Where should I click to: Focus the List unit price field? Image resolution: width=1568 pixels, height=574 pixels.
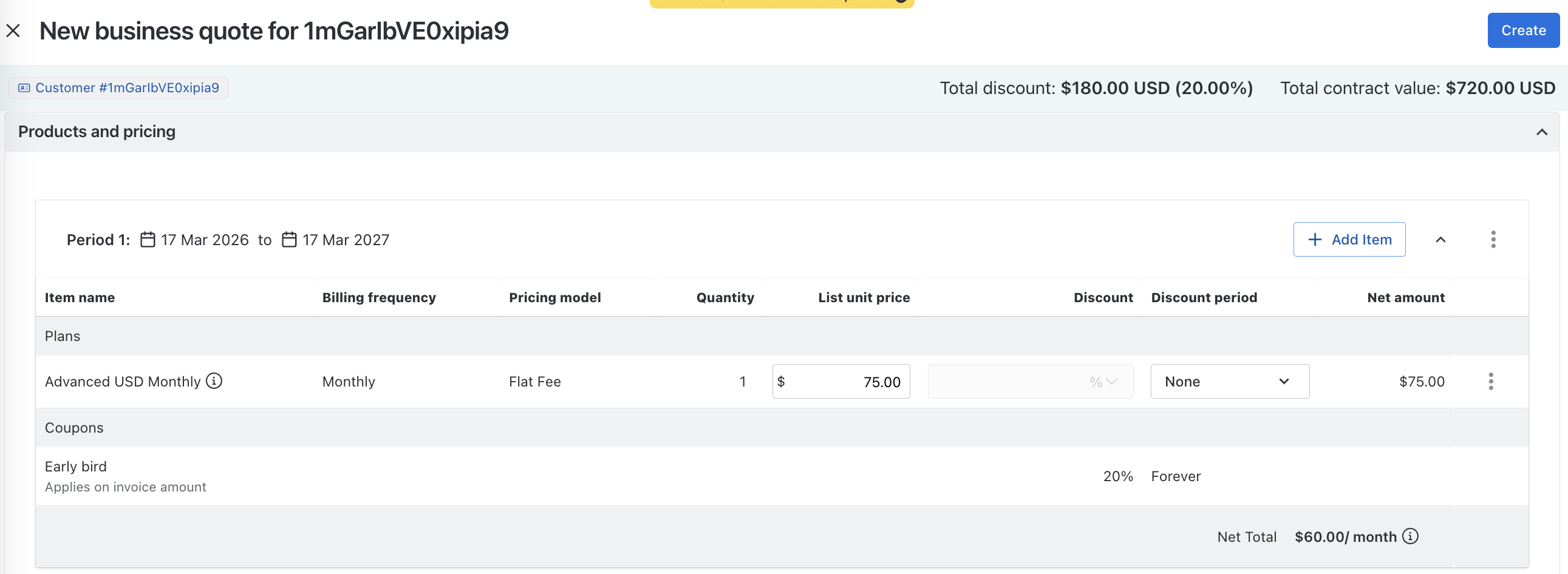coord(846,382)
